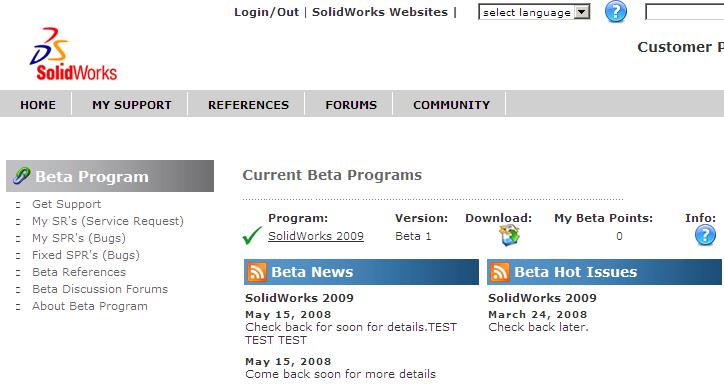The height and width of the screenshot is (384, 724).
Task: Click the 'Download:' column label
Action: pyautogui.click(x=499, y=218)
